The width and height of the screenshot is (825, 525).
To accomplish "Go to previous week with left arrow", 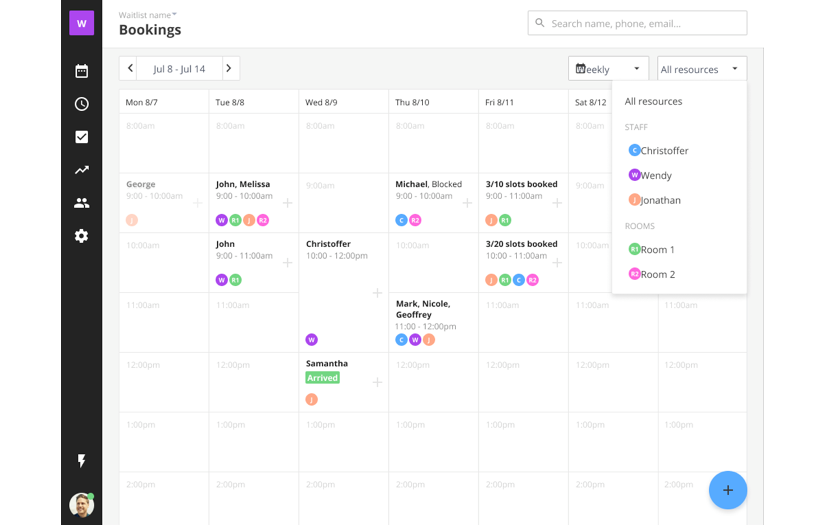I will coord(130,69).
